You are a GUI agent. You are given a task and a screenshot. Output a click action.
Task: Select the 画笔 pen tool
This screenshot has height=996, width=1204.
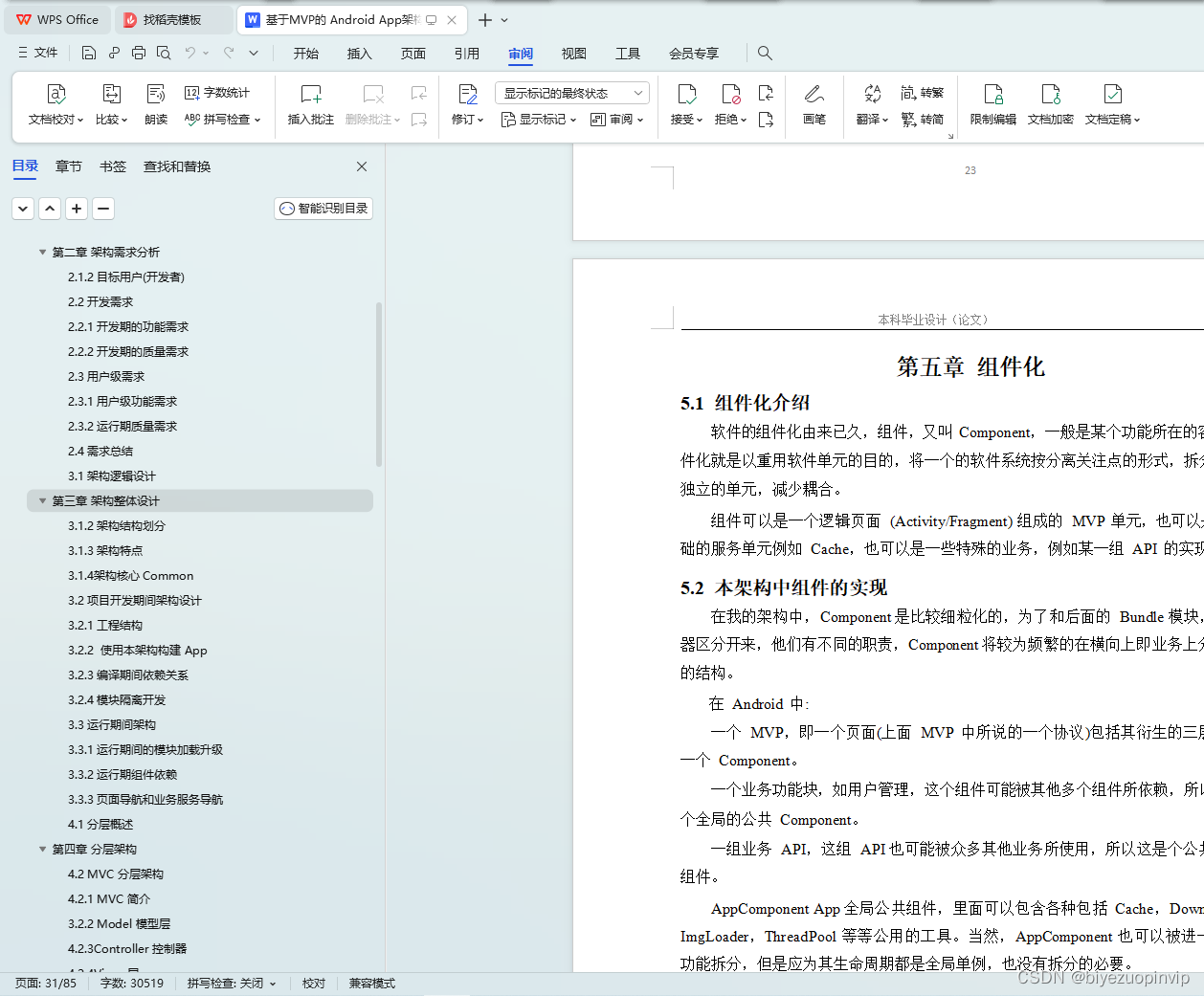(x=814, y=104)
